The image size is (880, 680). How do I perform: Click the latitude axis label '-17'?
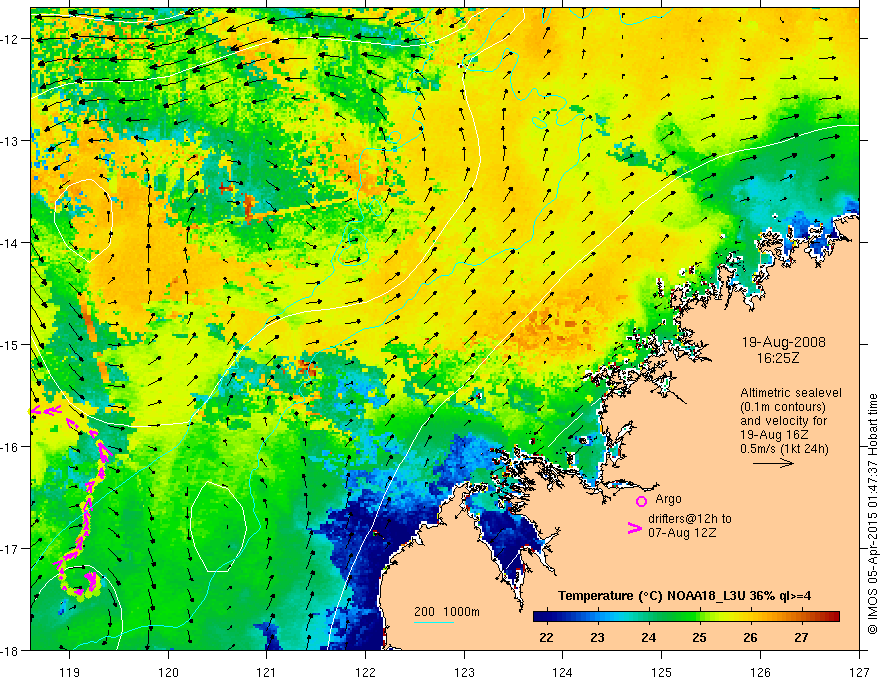pyautogui.click(x=11, y=548)
